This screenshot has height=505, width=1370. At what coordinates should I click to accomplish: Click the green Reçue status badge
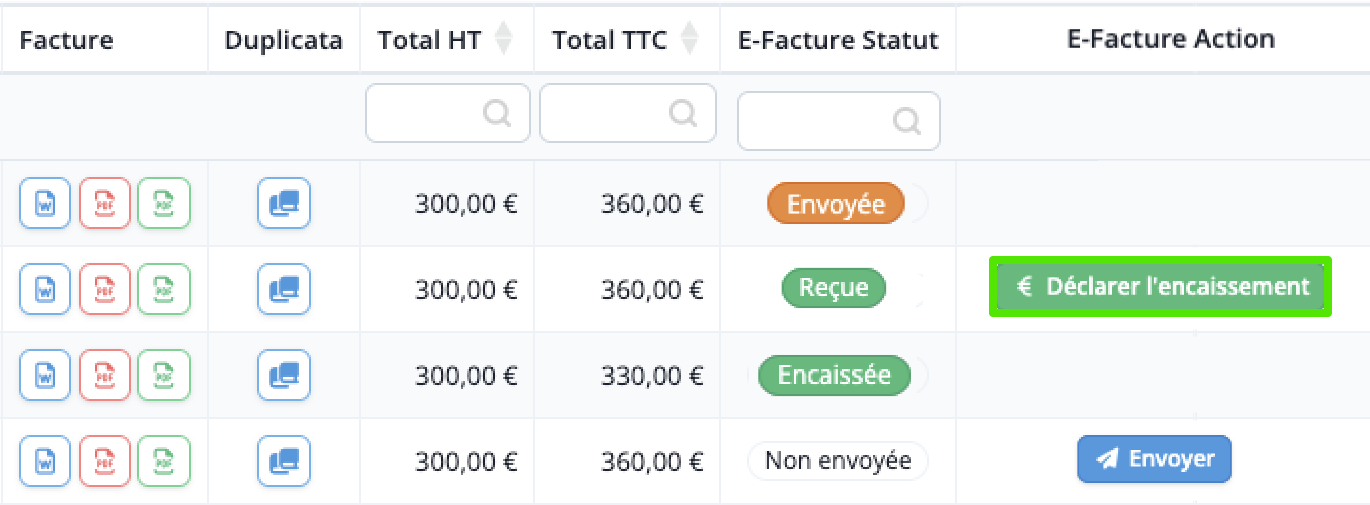(833, 289)
